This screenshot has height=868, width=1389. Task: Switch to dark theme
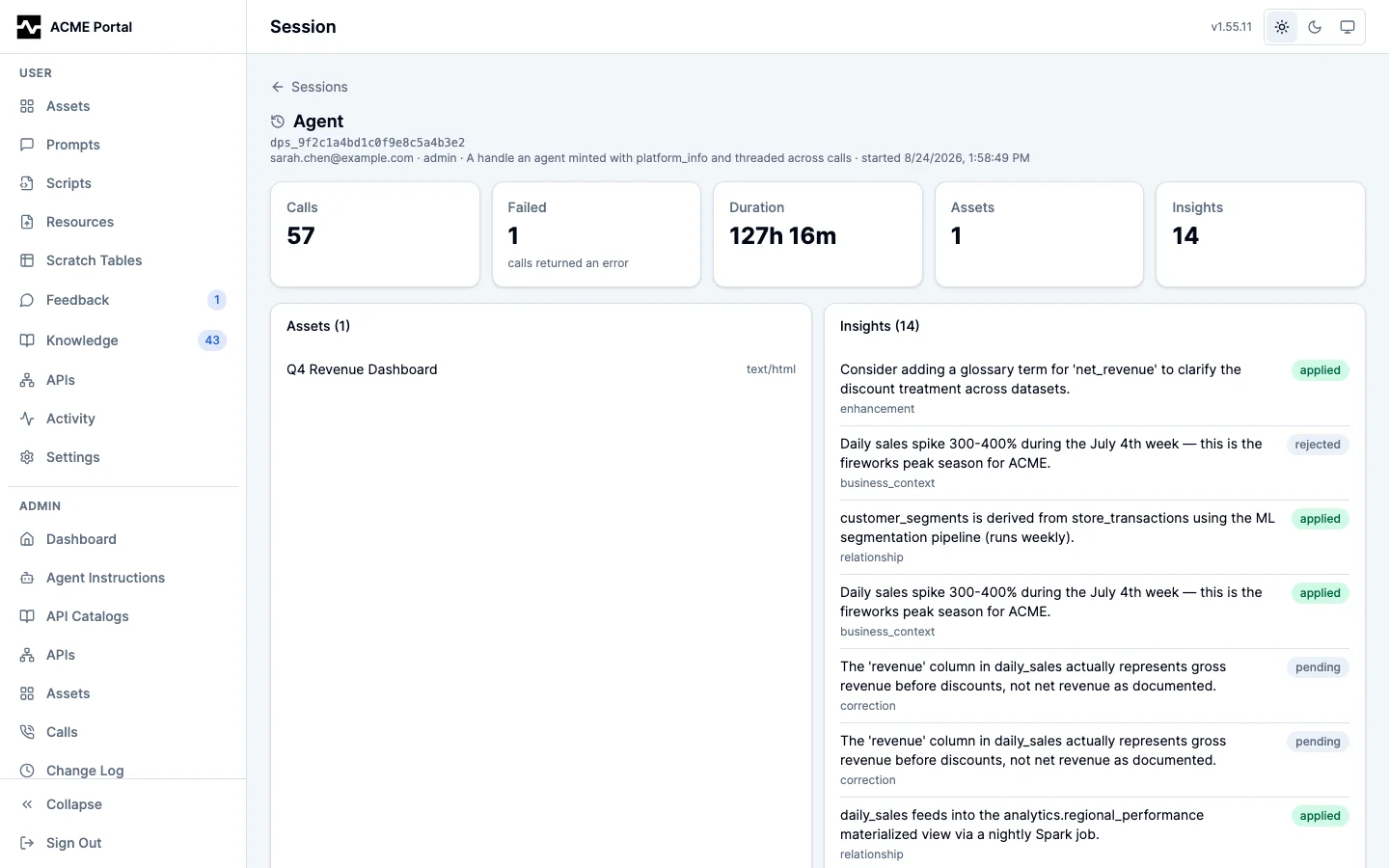(1315, 27)
